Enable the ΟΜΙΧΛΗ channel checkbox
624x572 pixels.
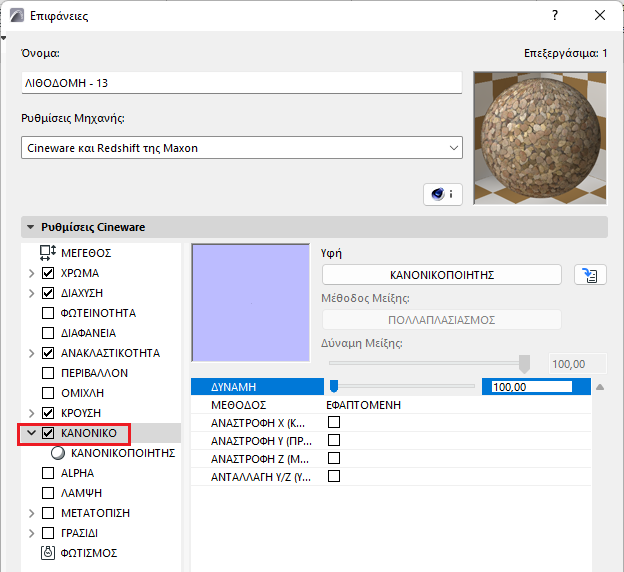(48, 393)
